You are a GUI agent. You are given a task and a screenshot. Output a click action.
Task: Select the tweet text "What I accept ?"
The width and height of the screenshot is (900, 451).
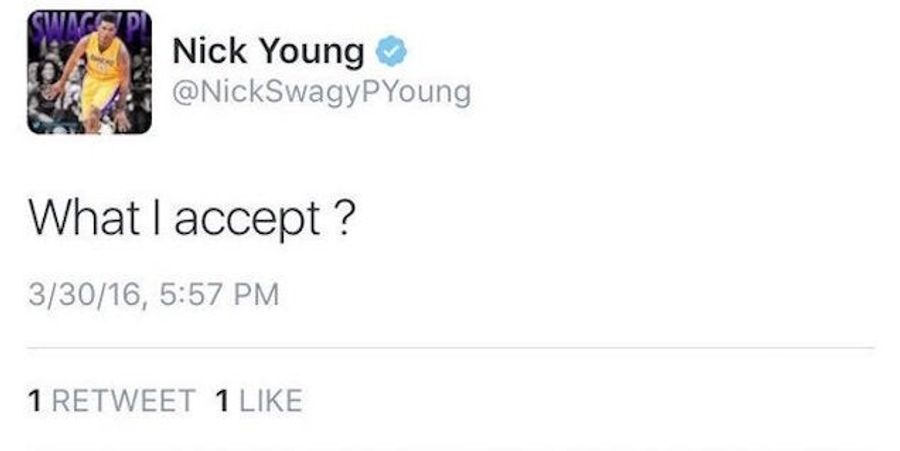[x=192, y=220]
